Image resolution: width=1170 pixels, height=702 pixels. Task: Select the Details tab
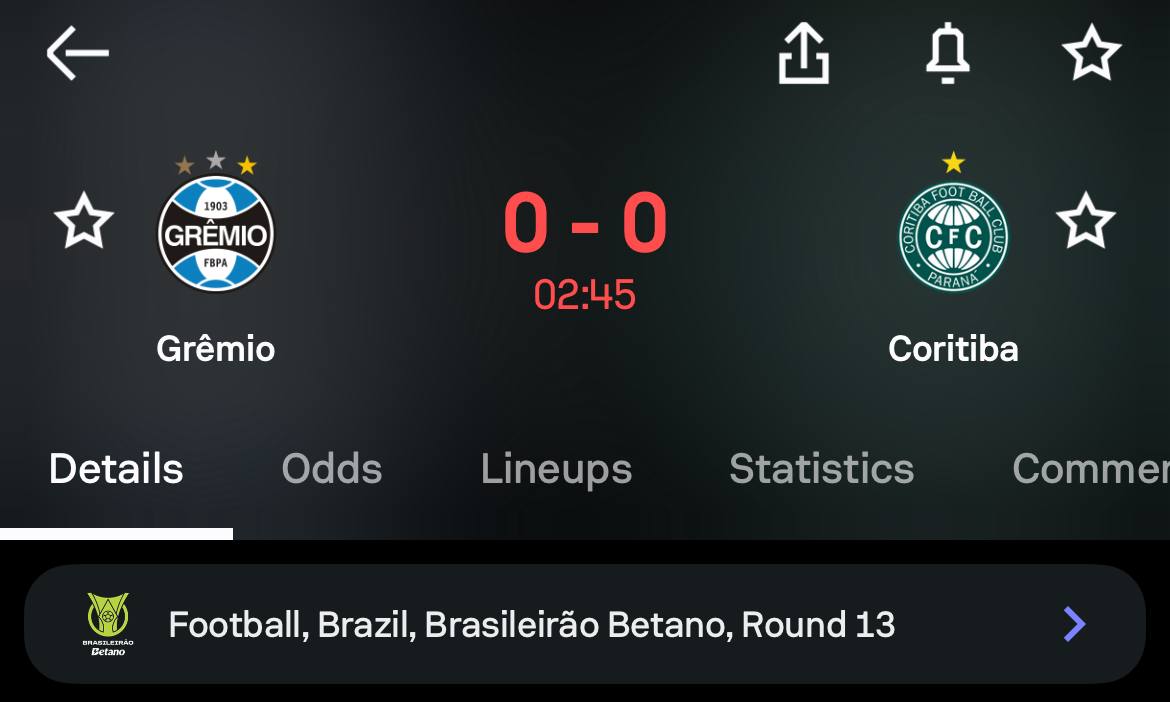pos(116,469)
